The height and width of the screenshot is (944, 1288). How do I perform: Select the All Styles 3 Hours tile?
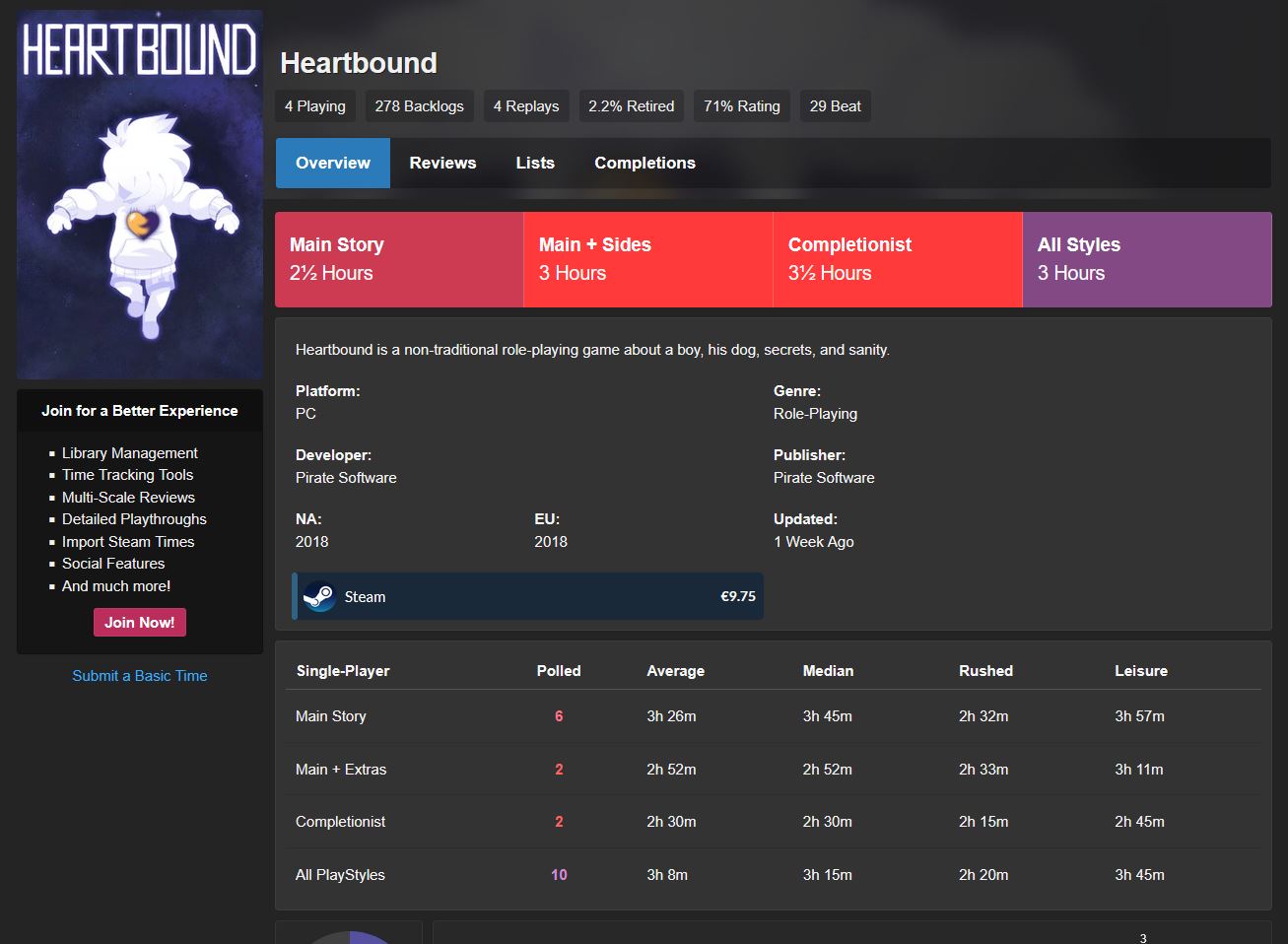1147,259
